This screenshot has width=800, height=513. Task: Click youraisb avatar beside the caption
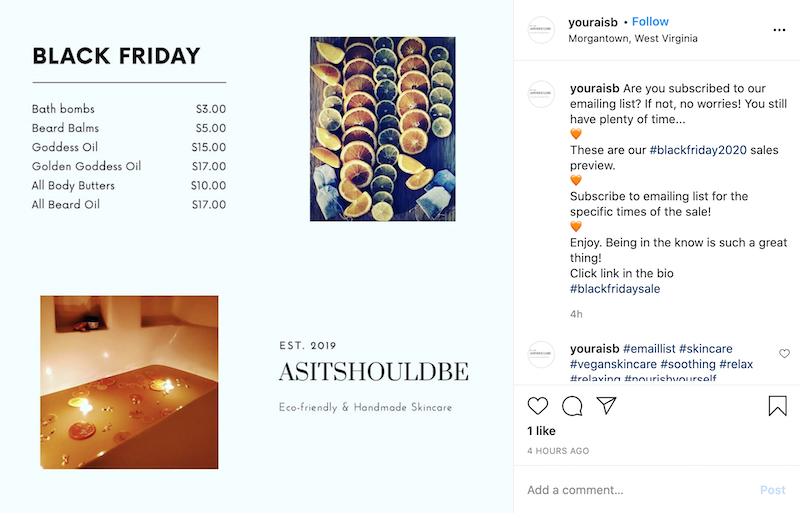pos(541,94)
